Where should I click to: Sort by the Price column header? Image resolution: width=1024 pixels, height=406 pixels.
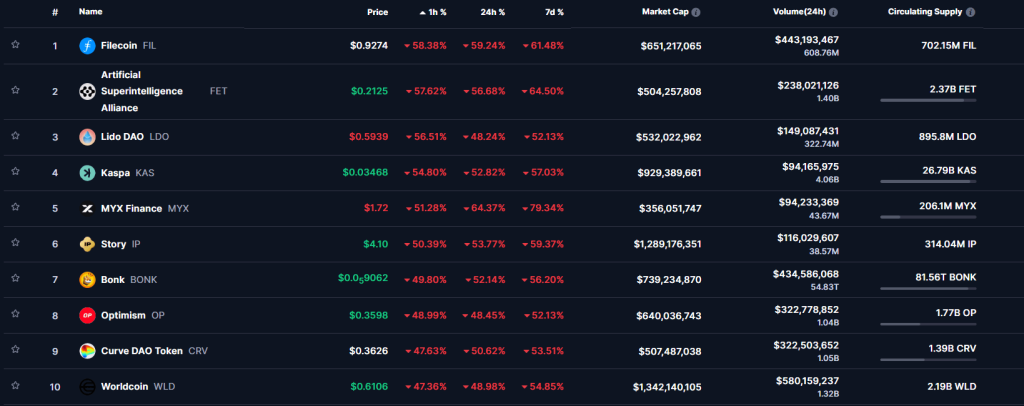[x=377, y=12]
